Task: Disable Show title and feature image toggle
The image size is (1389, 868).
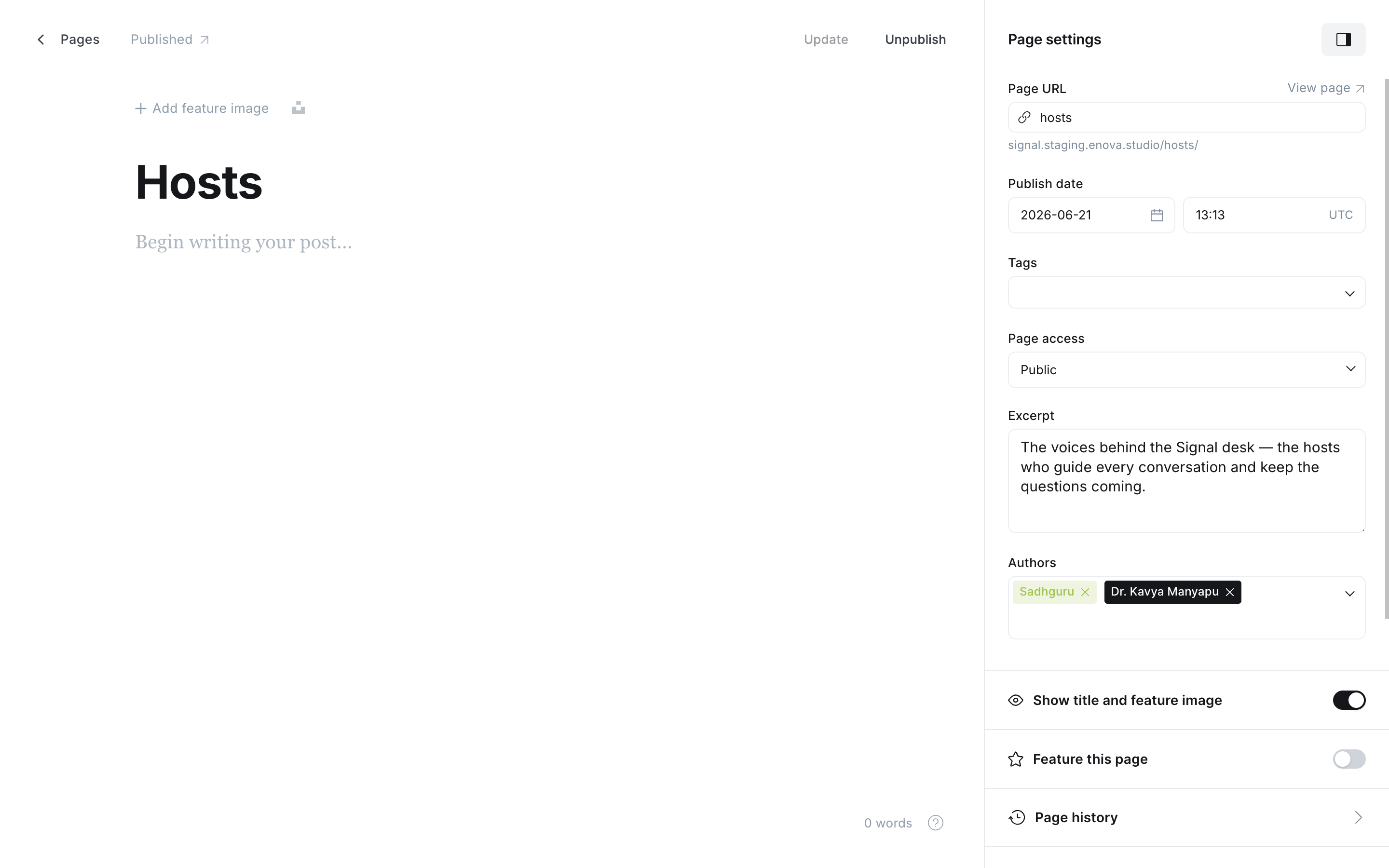Action: (x=1349, y=700)
